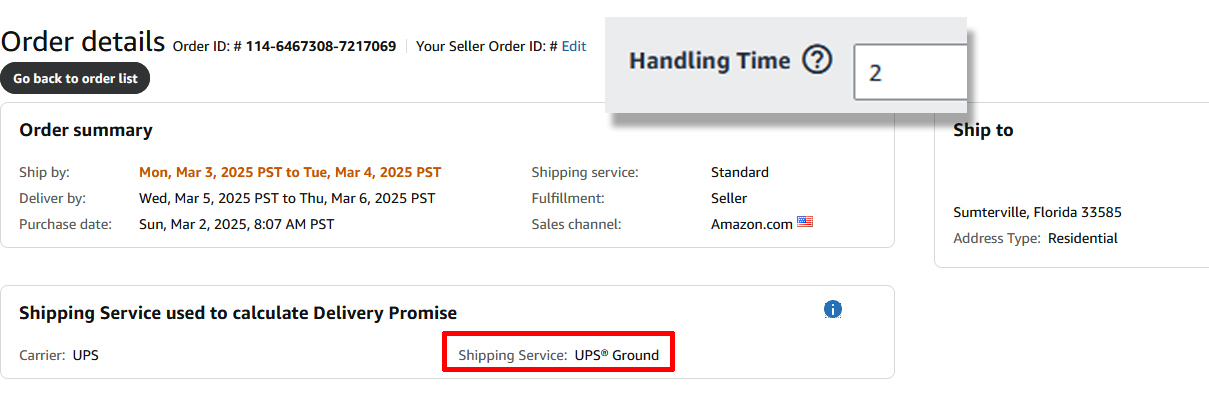Click the US flag icon beside Amazon.com
This screenshot has height=393, width=1209.
coord(805,222)
